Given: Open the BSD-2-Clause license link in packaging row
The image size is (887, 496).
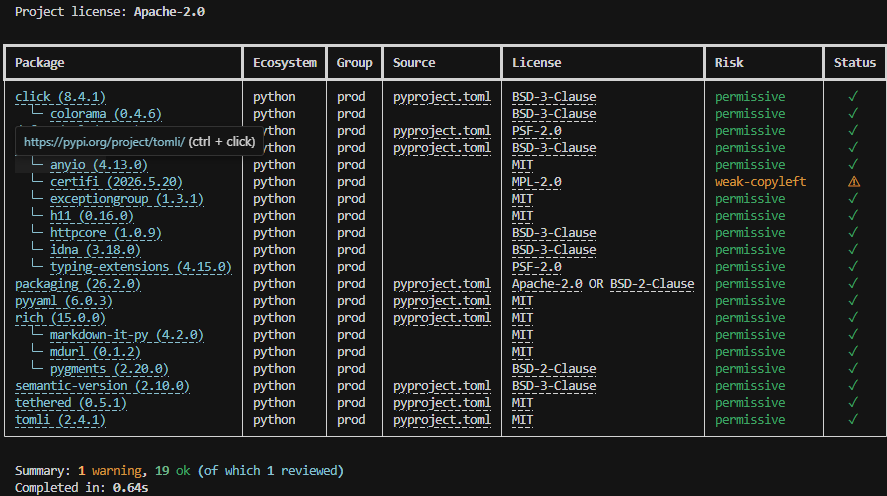Looking at the screenshot, I should point(652,283).
